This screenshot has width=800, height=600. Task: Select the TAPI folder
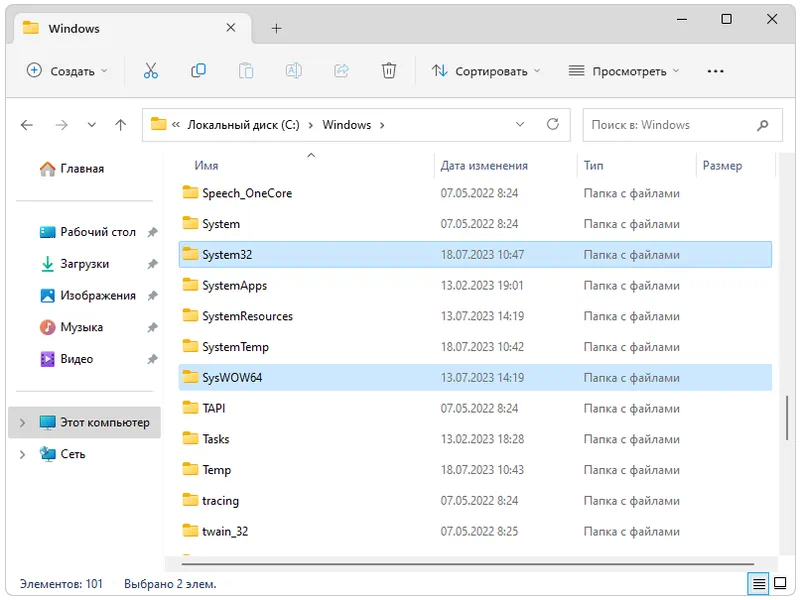(x=475, y=408)
